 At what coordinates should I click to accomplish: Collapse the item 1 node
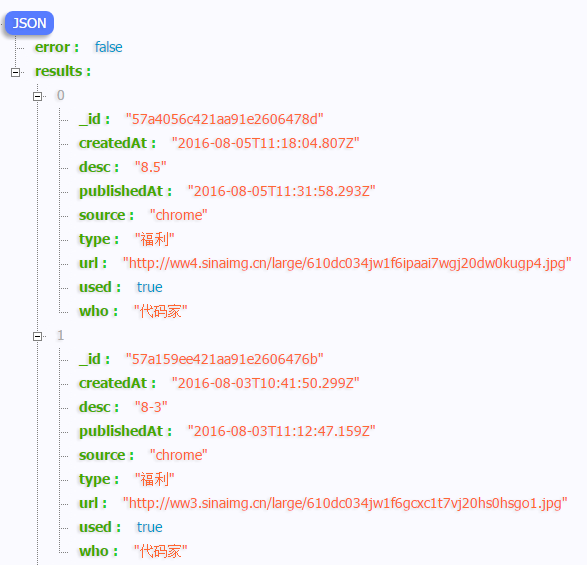pyautogui.click(x=37, y=336)
